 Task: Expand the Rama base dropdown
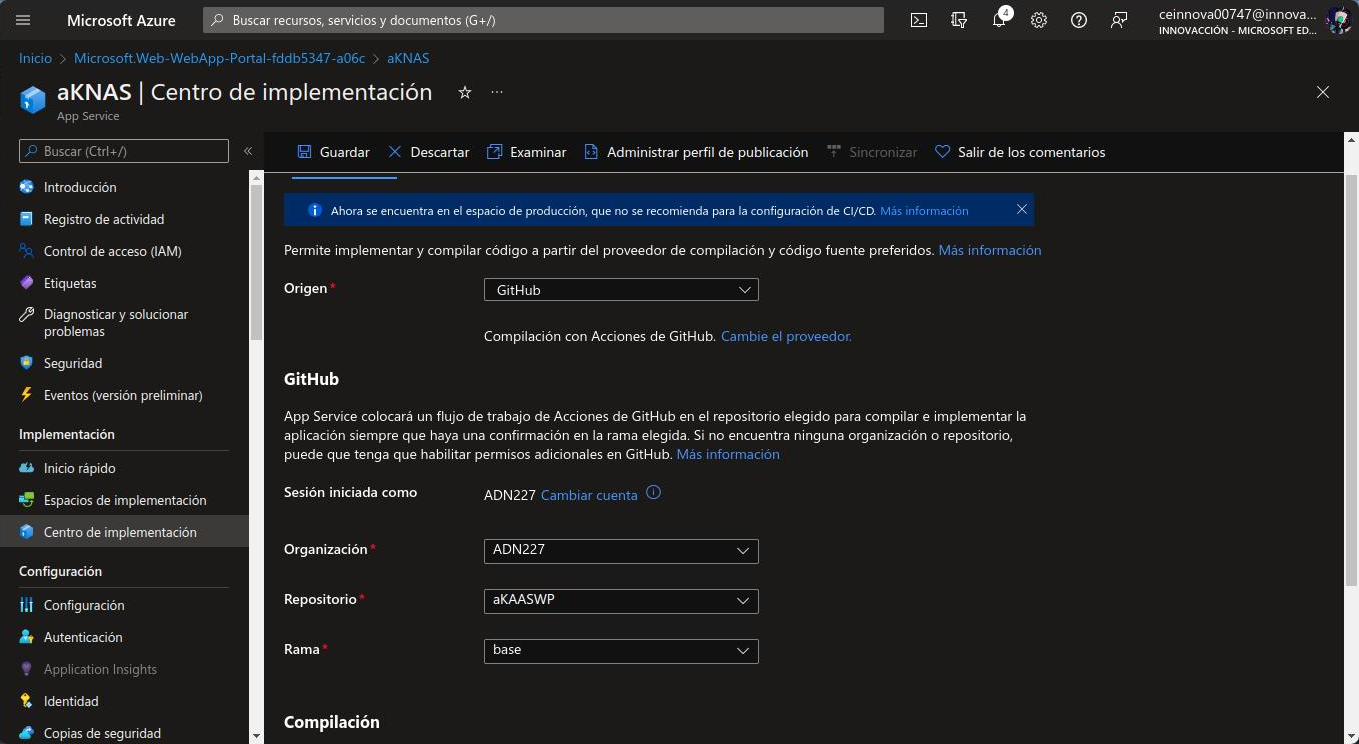pyautogui.click(x=621, y=651)
